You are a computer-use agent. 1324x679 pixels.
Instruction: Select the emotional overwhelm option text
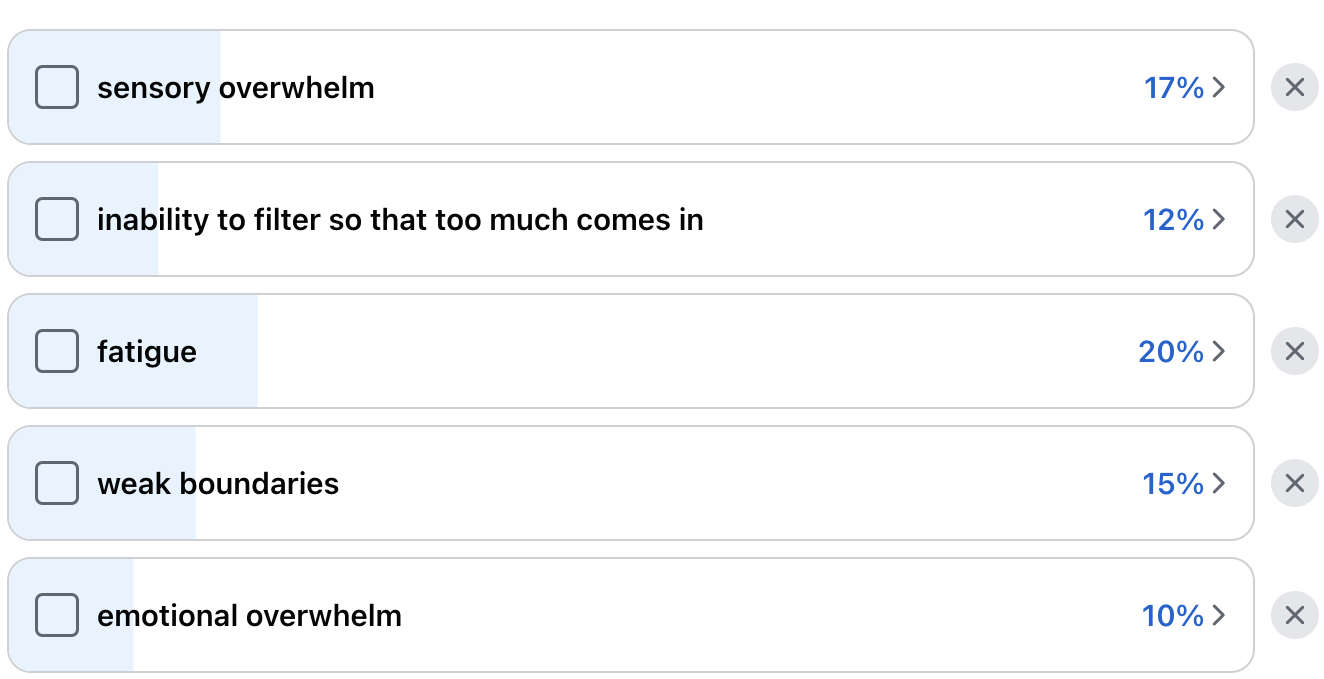tap(249, 615)
